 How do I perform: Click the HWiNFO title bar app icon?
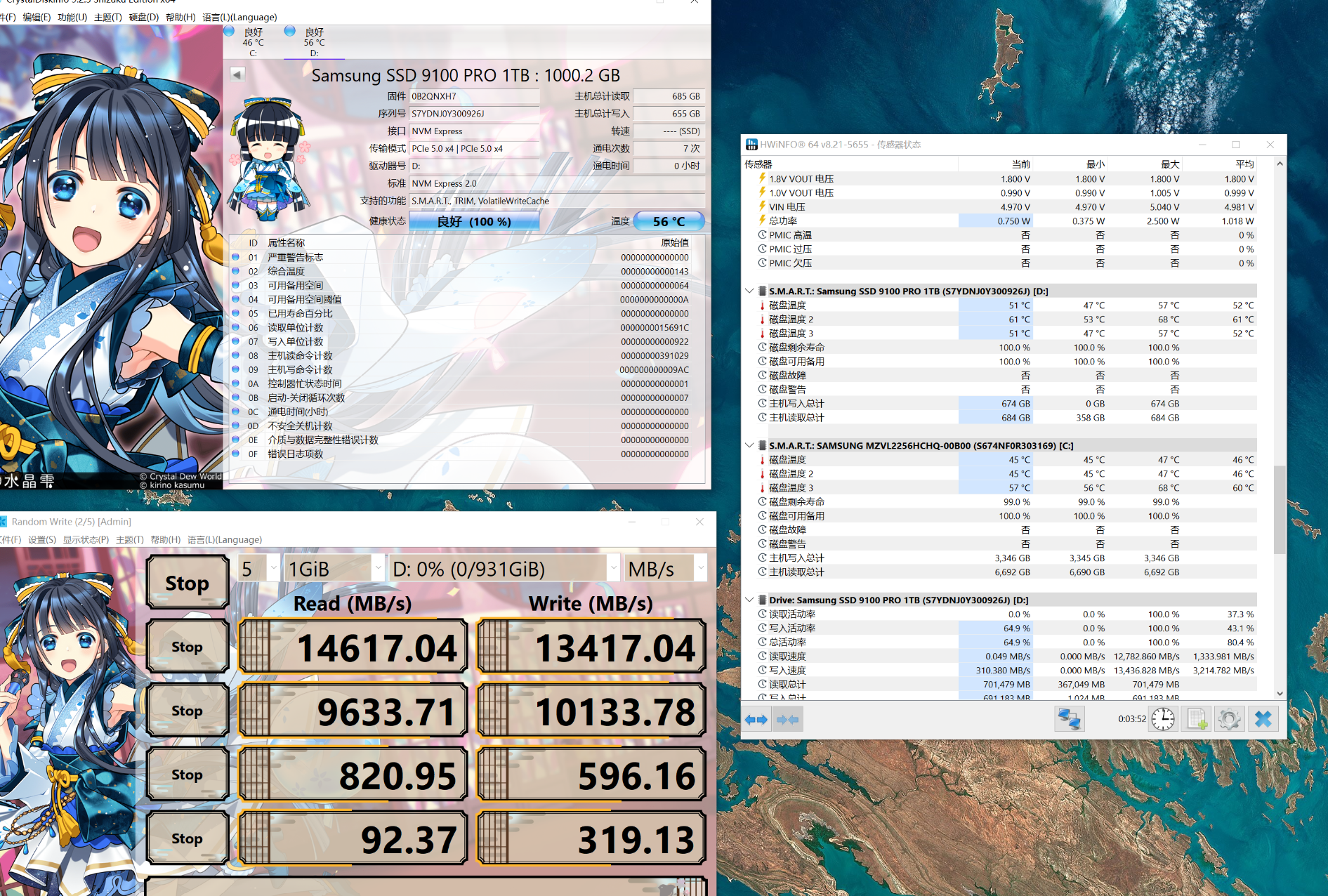751,145
